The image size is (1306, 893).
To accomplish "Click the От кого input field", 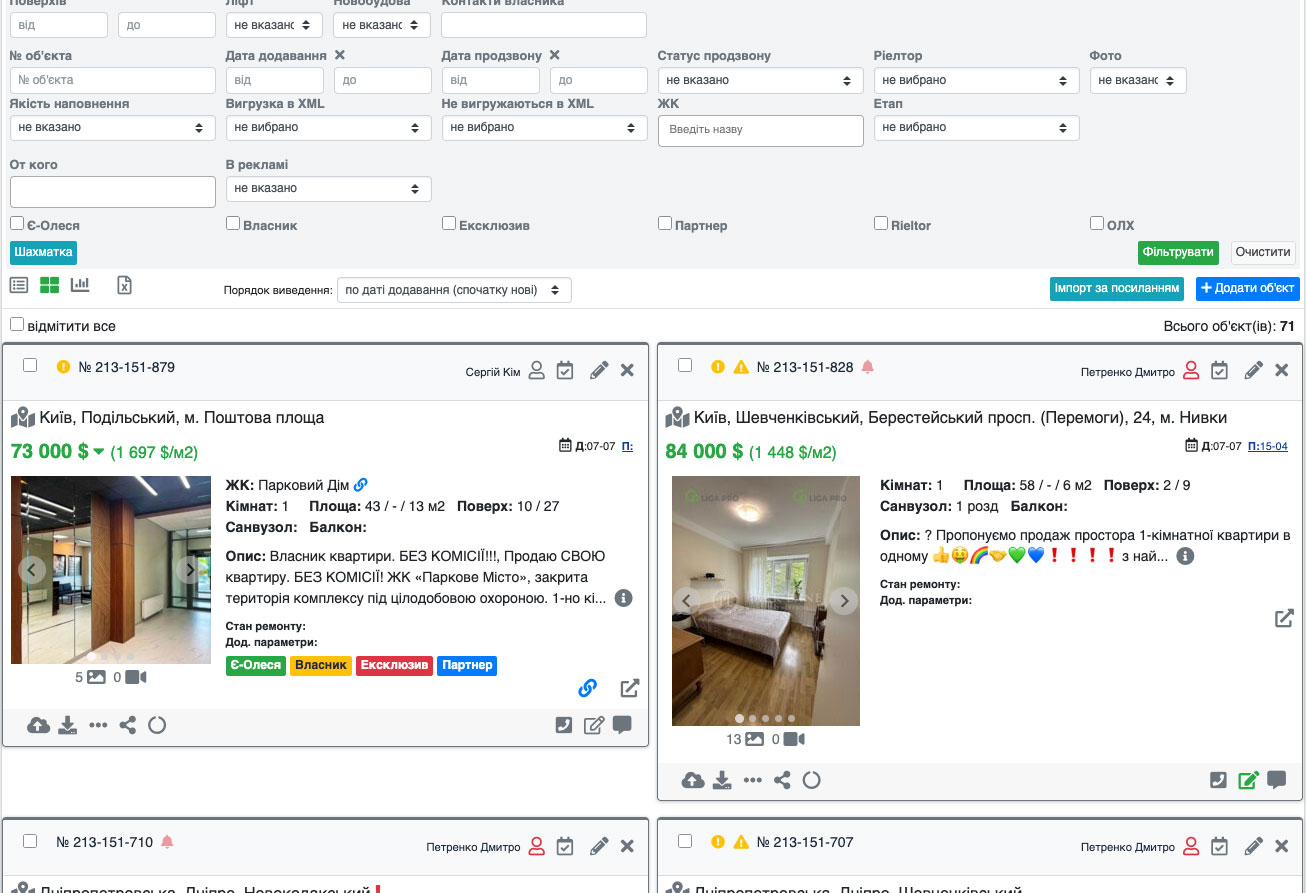I will pos(113,192).
